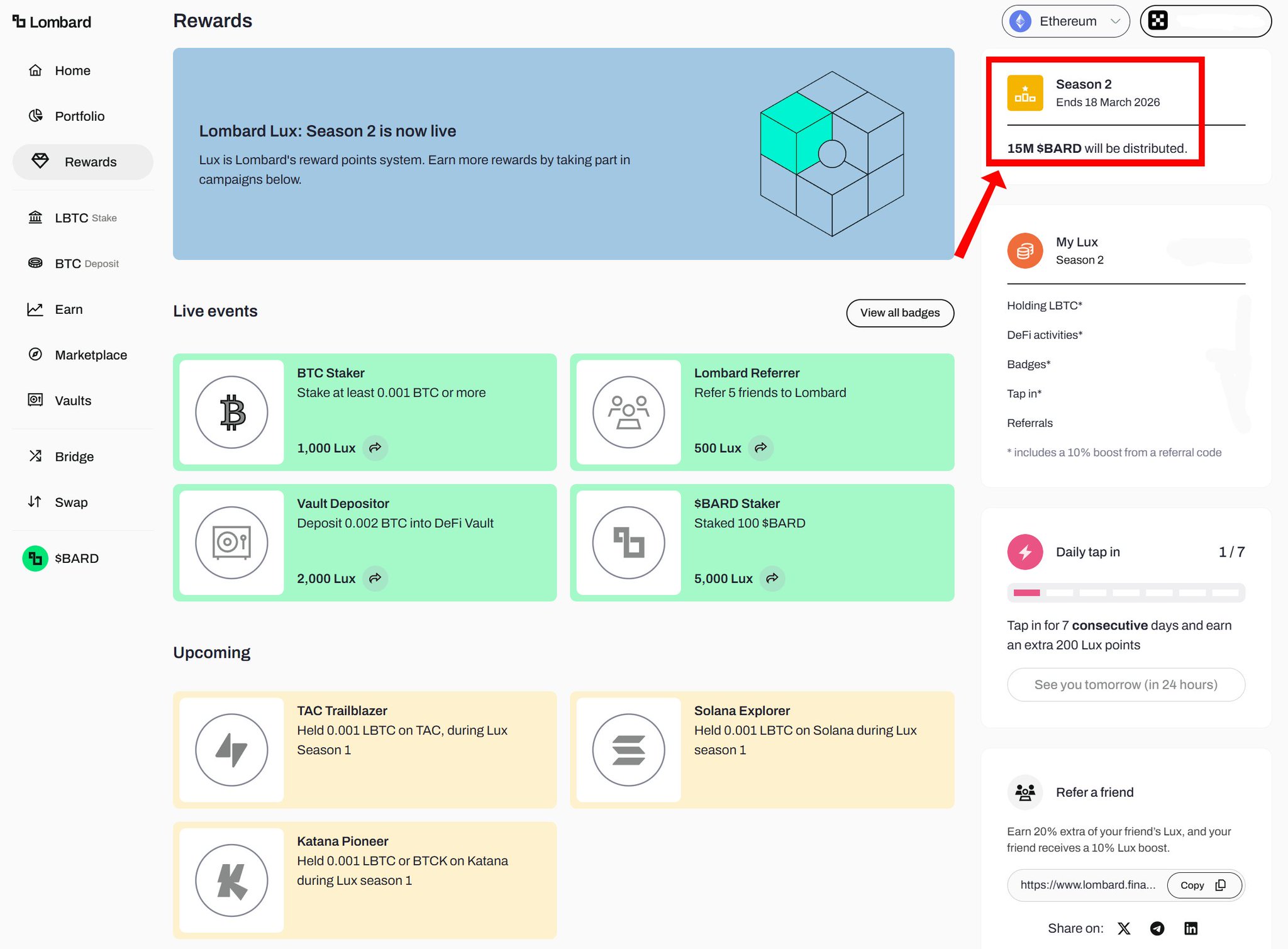Navigate to Vaults in sidebar
The image size is (1288, 949).
click(x=73, y=401)
